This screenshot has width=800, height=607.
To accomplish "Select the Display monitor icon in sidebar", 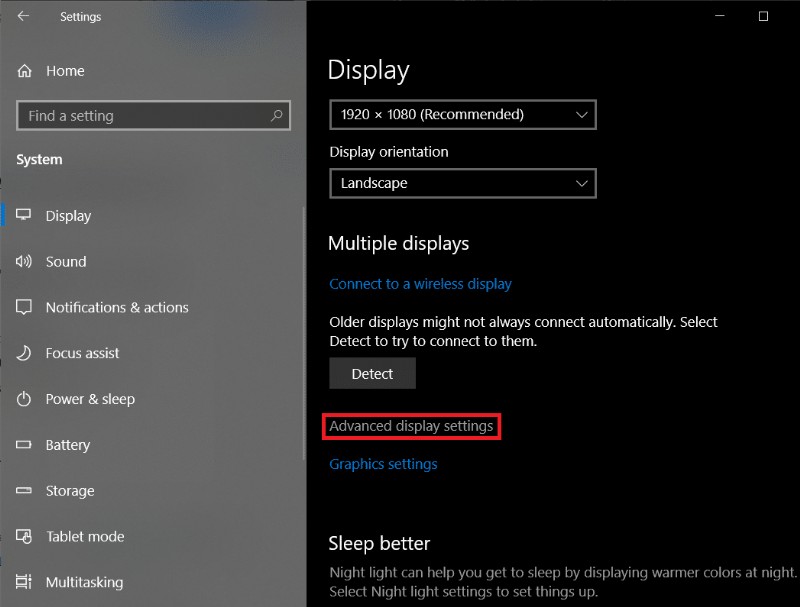I will [x=24, y=215].
